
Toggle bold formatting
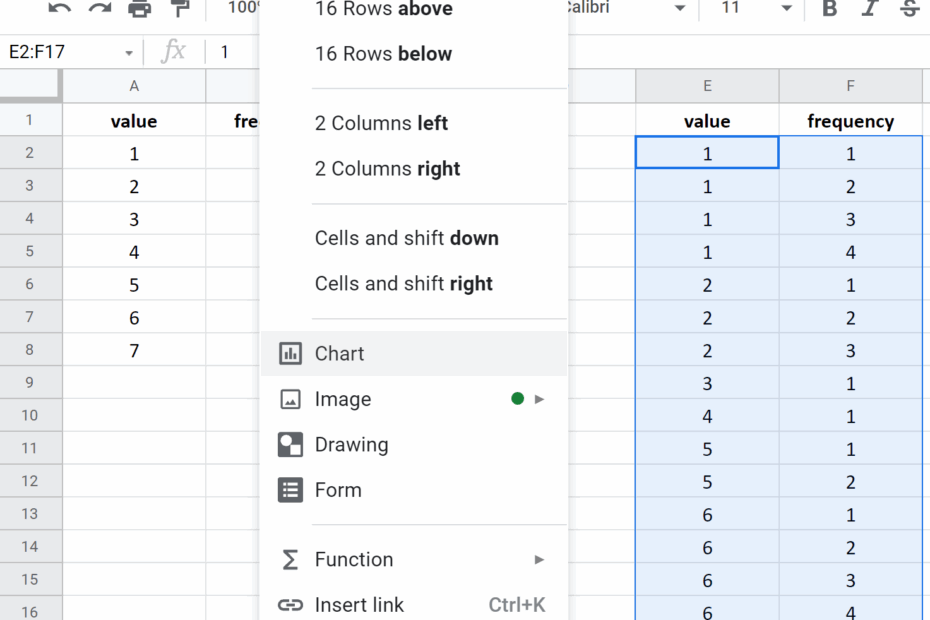tap(830, 8)
